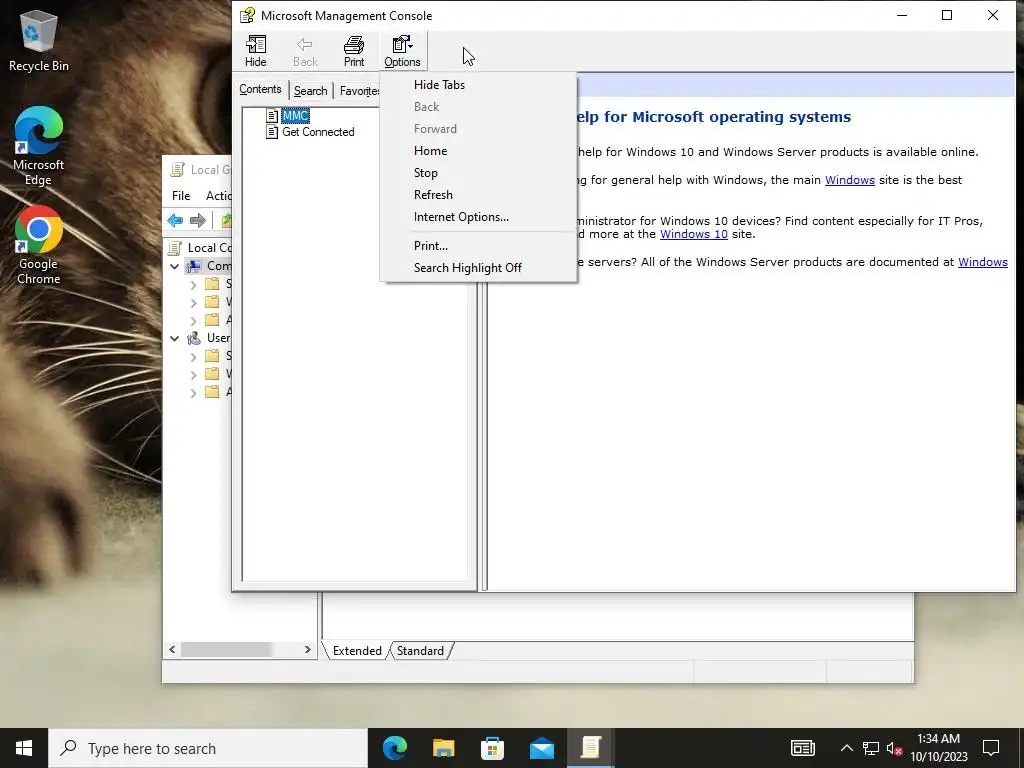Click the taskbar search box
The width and height of the screenshot is (1024, 768).
point(208,748)
